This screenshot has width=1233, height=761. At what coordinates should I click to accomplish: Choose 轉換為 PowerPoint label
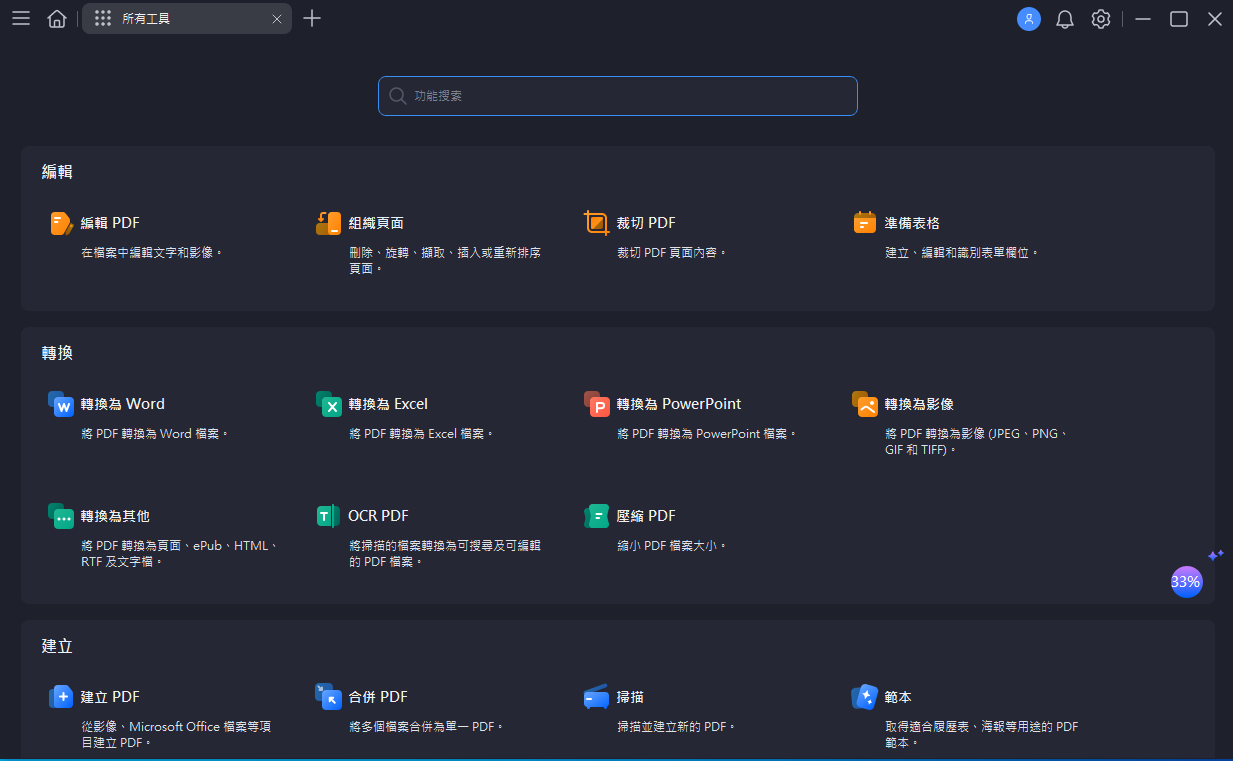point(679,404)
